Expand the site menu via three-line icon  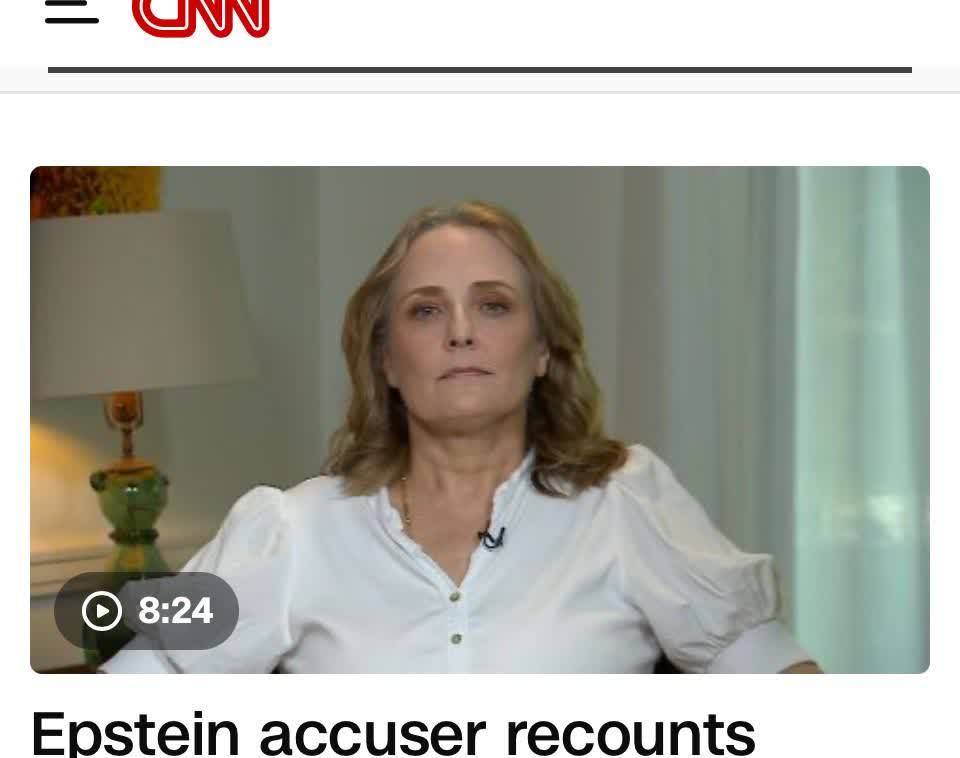tap(72, 12)
